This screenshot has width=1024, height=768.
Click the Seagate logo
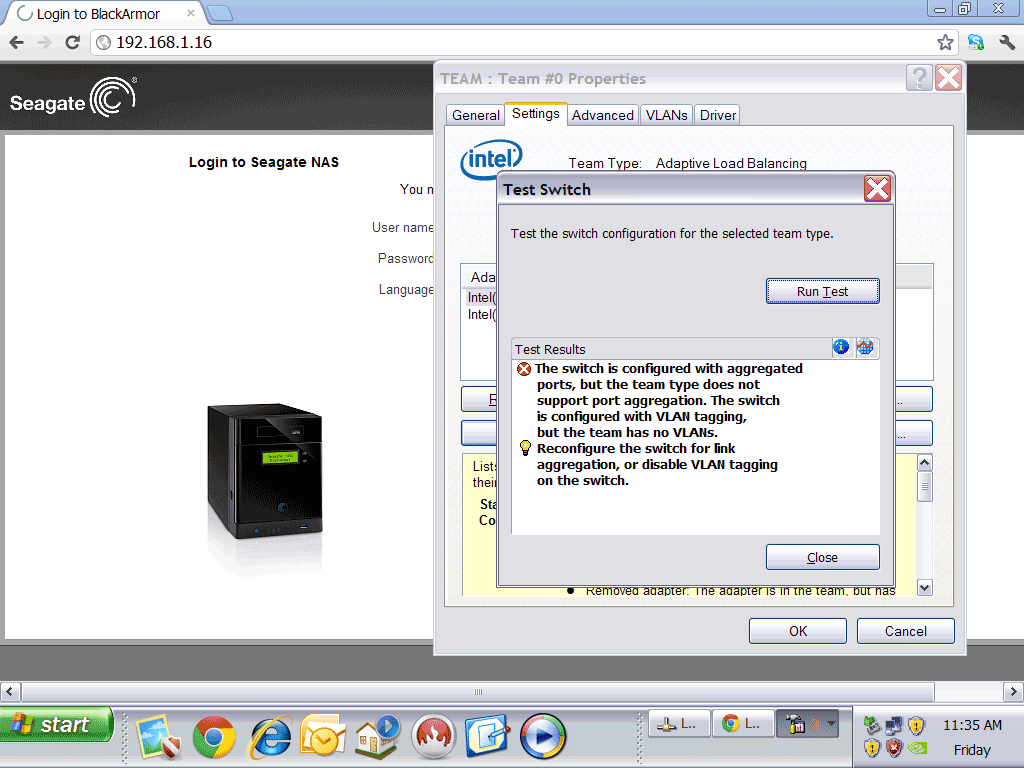pyautogui.click(x=74, y=98)
